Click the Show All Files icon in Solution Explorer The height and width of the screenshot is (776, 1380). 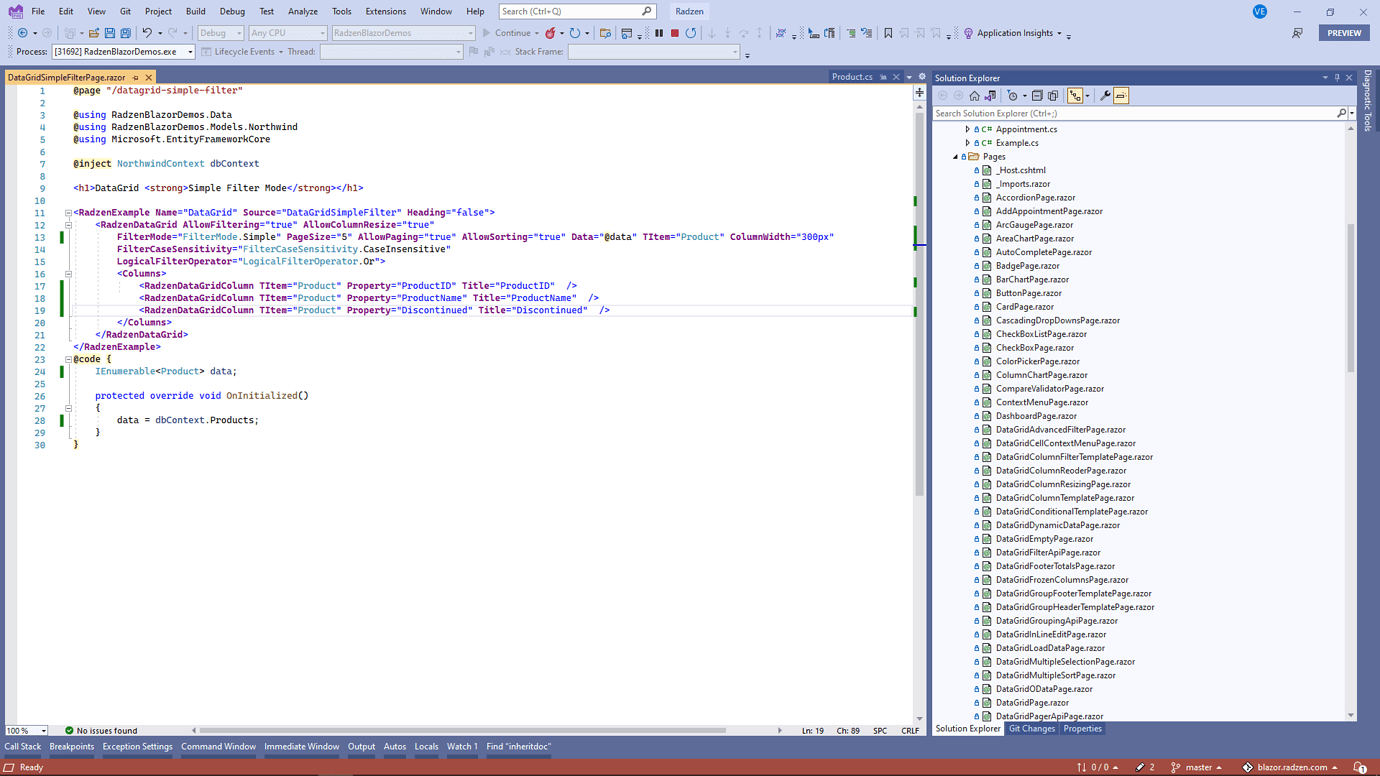[1053, 96]
